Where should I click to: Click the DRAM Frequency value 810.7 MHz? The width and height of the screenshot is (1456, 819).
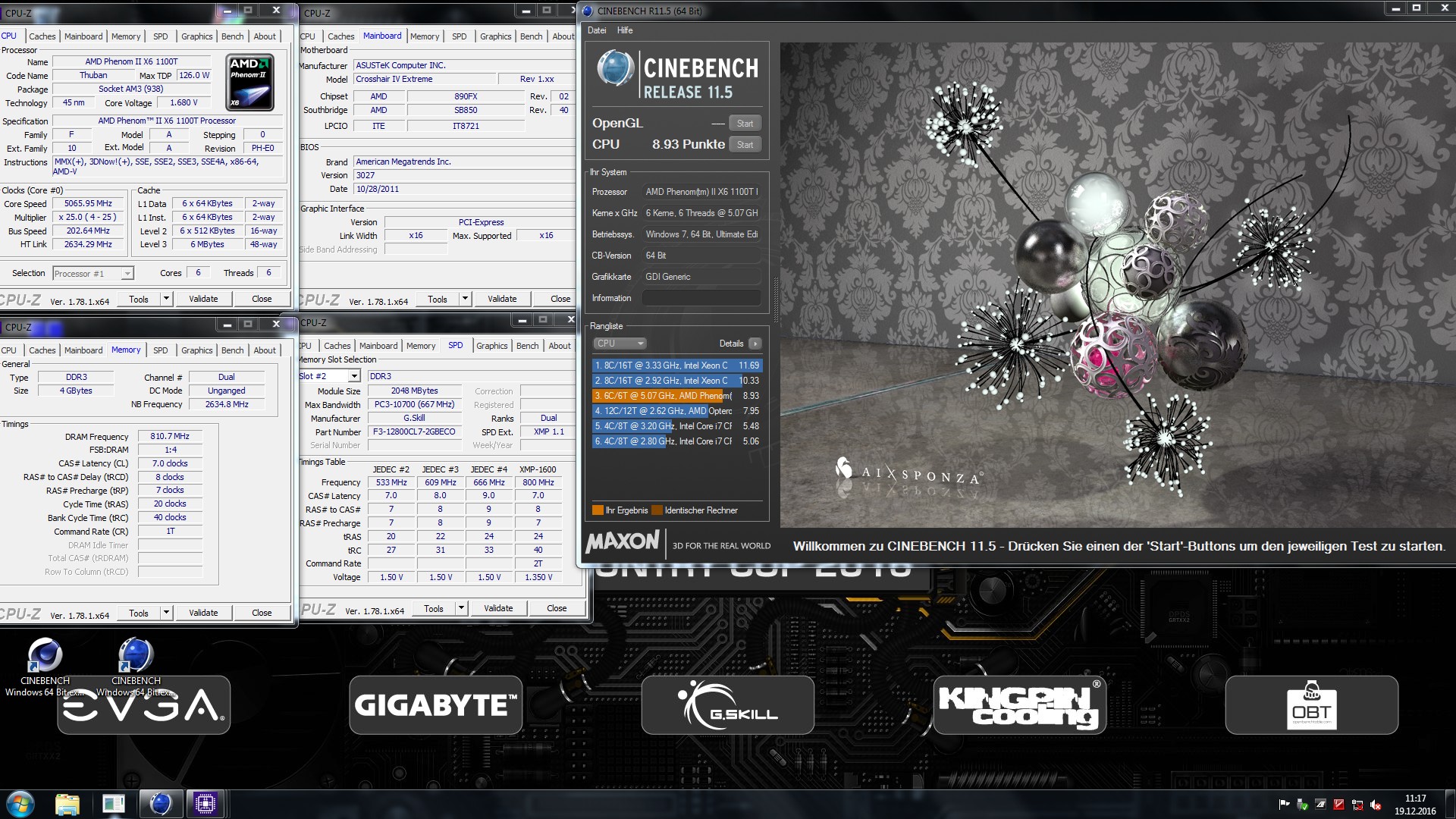[170, 437]
